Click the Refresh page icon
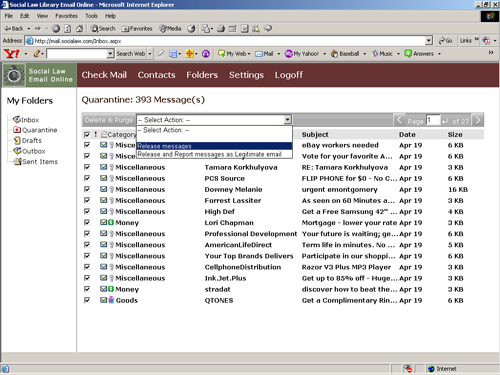This screenshot has height=375, width=500. (x=68, y=29)
